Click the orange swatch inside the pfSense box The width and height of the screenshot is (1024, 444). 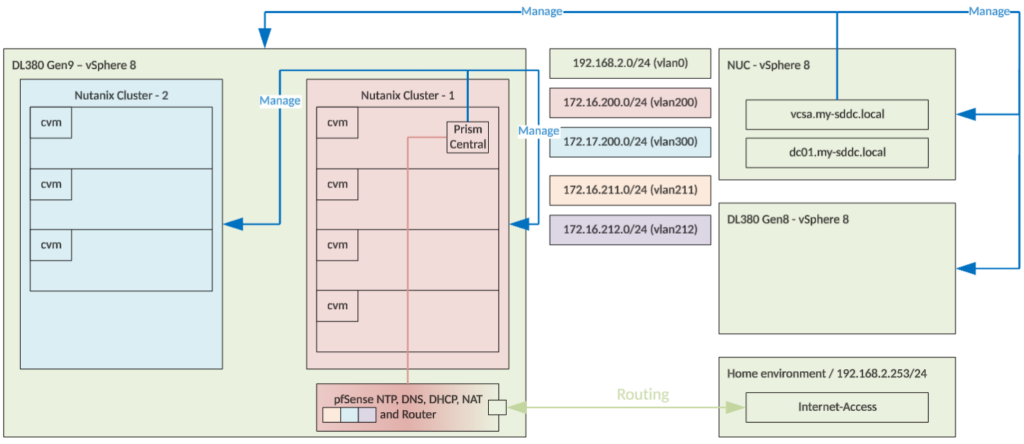point(331,414)
